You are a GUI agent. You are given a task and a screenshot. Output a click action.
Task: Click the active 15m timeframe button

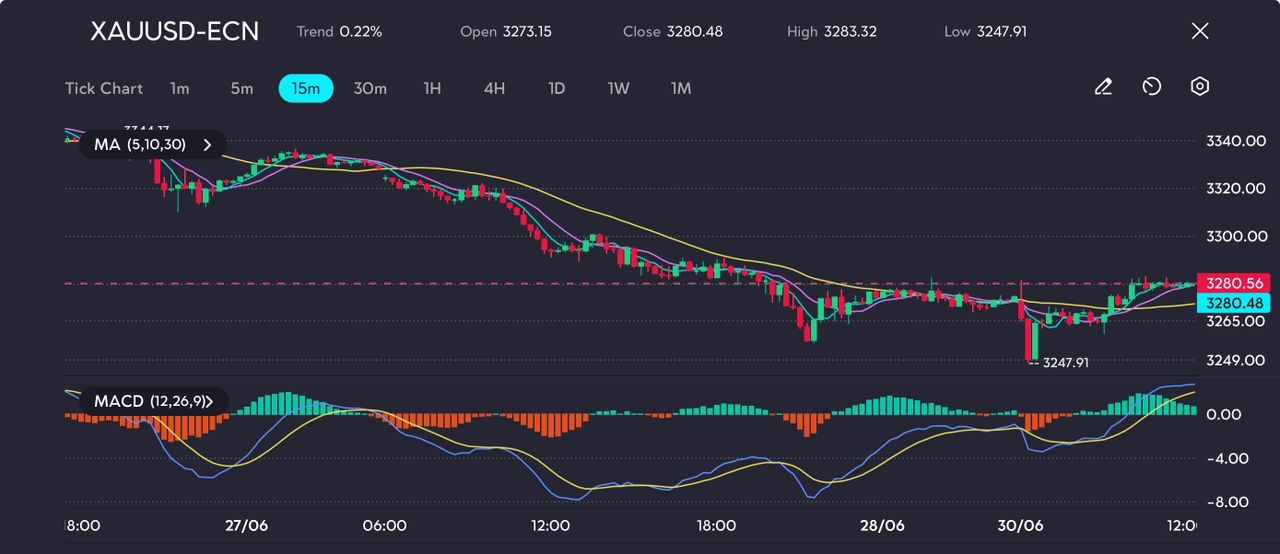click(x=305, y=88)
